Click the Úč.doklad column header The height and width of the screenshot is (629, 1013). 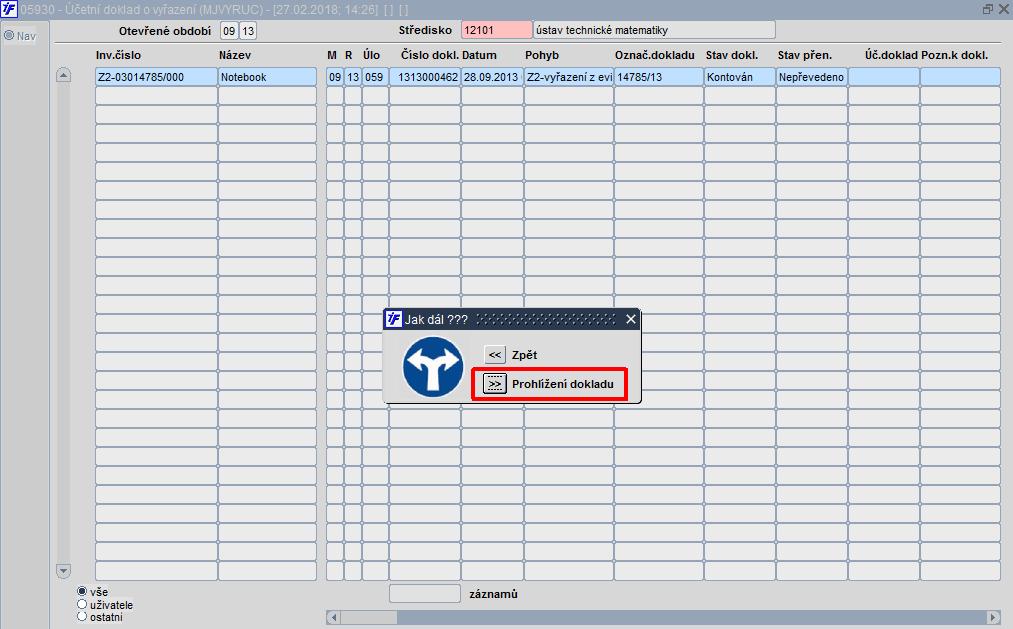coord(892,55)
